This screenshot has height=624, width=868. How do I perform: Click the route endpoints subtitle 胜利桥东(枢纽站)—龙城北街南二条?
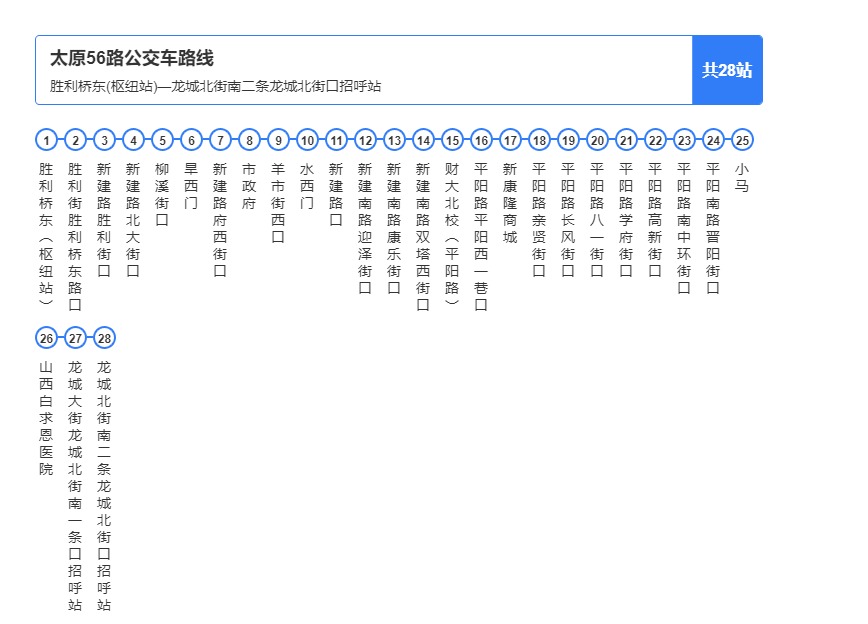point(215,86)
